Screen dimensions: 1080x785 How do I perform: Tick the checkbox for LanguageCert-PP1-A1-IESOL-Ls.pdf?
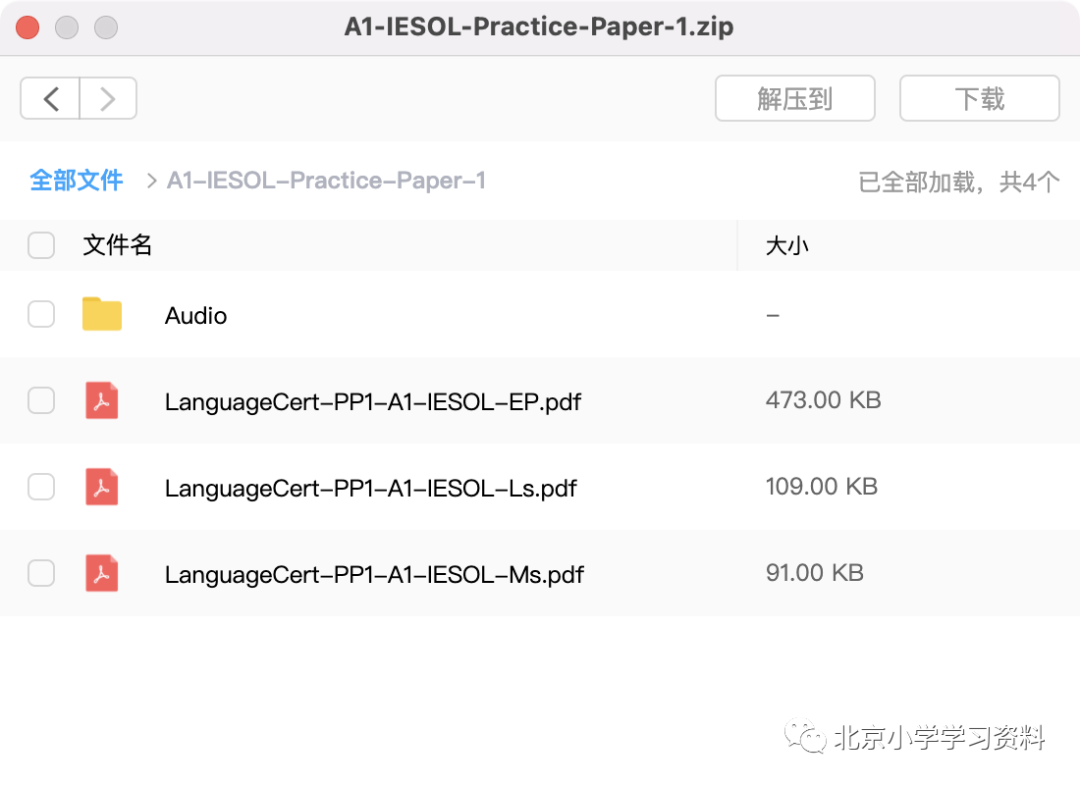pos(41,487)
